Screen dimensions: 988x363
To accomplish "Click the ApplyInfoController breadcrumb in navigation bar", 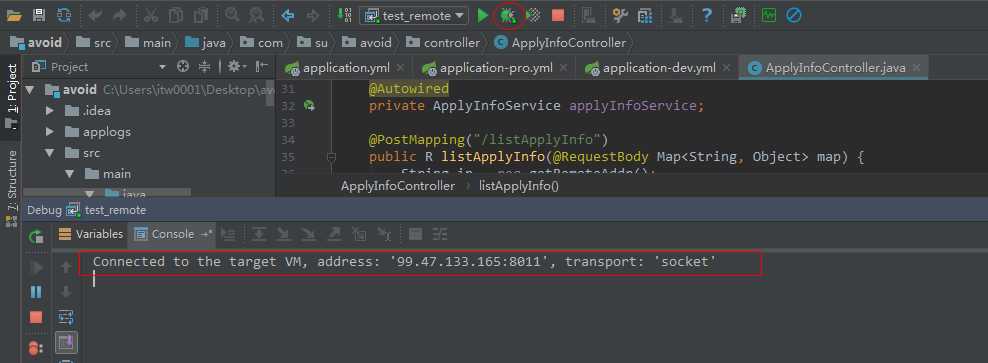I will pyautogui.click(x=561, y=42).
